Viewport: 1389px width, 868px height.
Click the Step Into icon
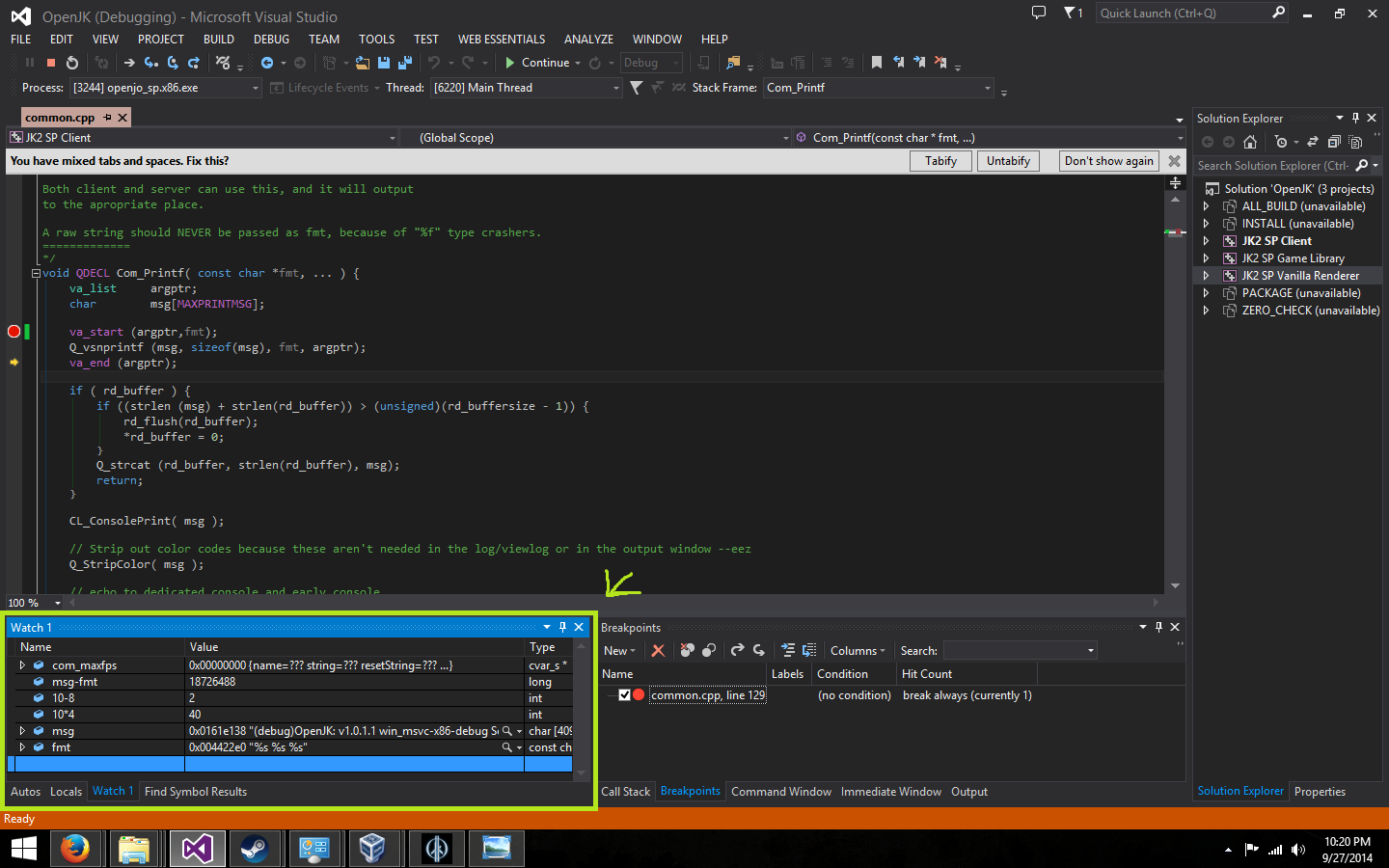151,63
